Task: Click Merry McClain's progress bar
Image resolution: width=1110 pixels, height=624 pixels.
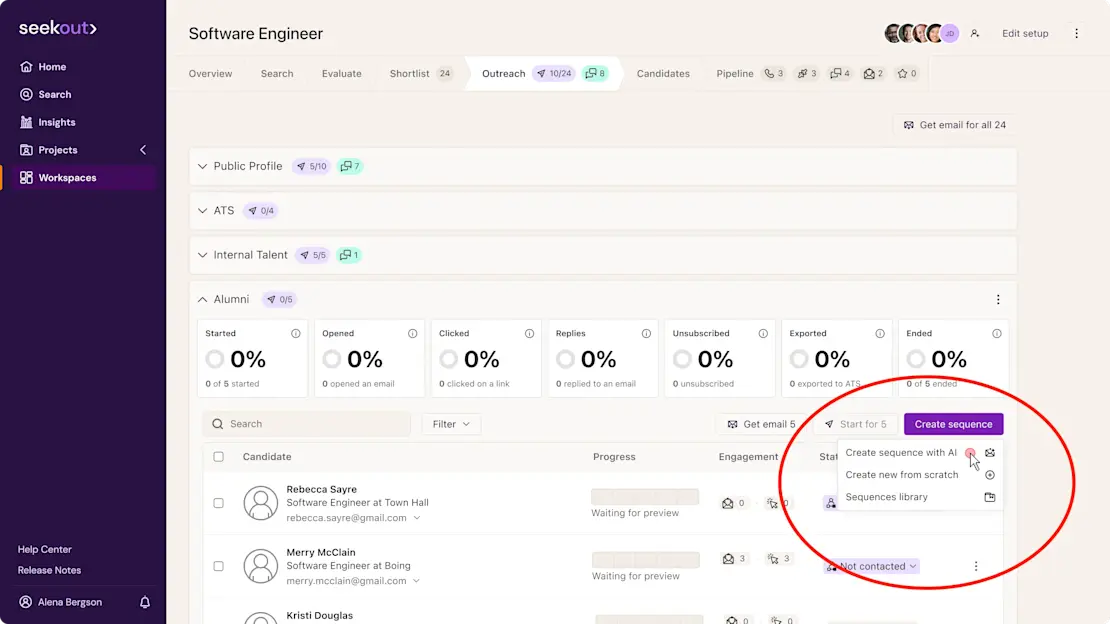Action: pyautogui.click(x=646, y=560)
